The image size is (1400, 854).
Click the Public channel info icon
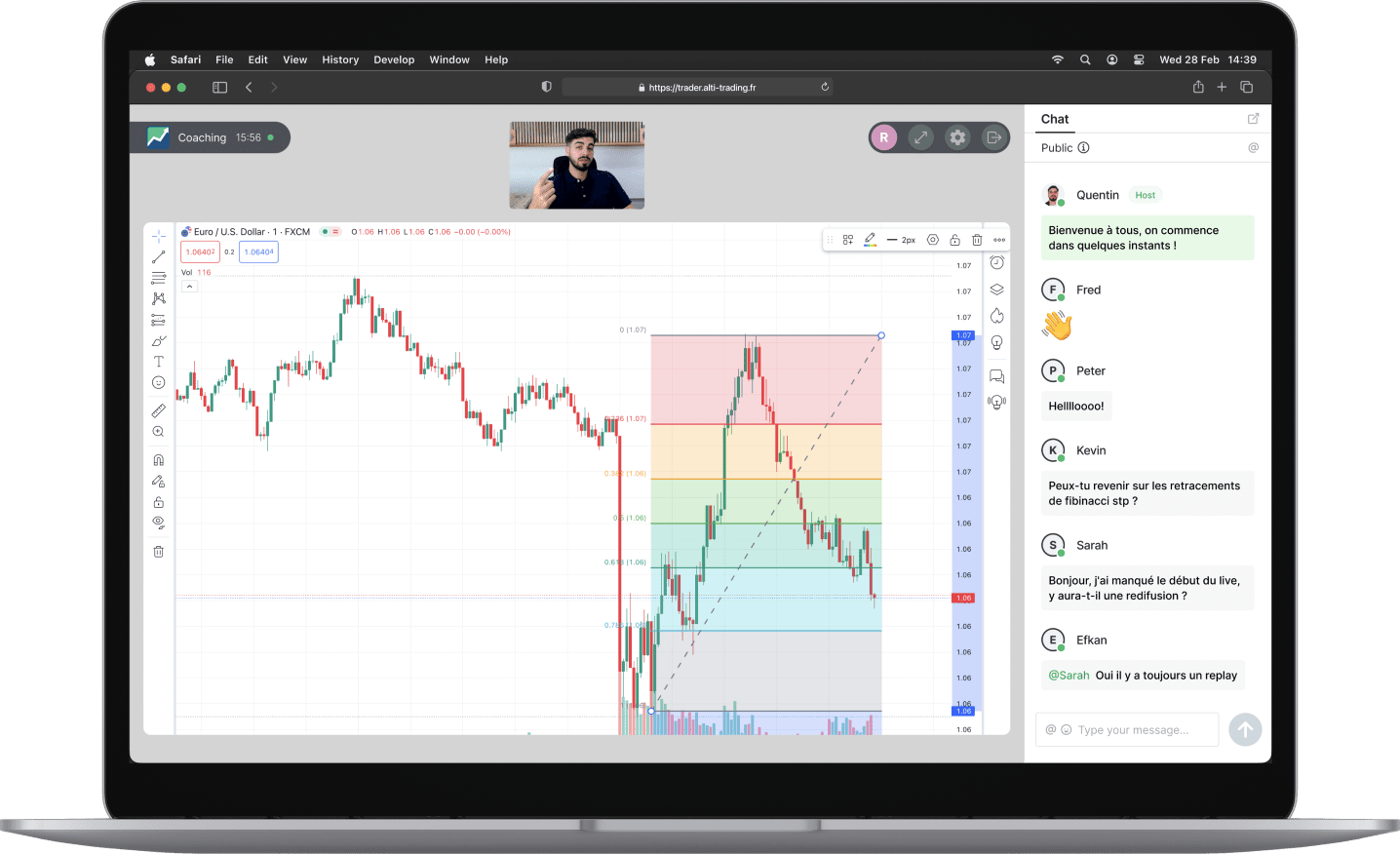coord(1083,148)
